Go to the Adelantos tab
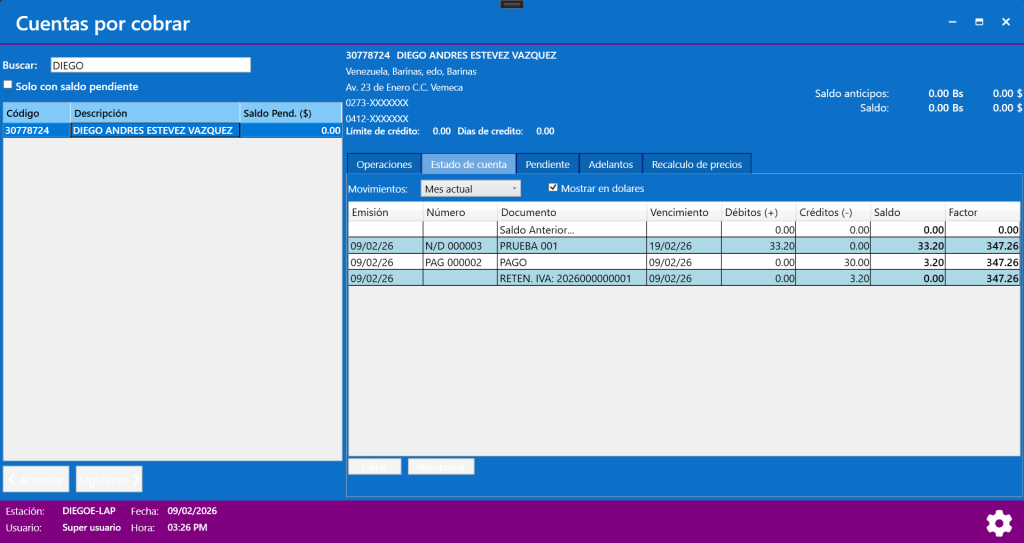The width and height of the screenshot is (1024, 543). click(x=610, y=164)
